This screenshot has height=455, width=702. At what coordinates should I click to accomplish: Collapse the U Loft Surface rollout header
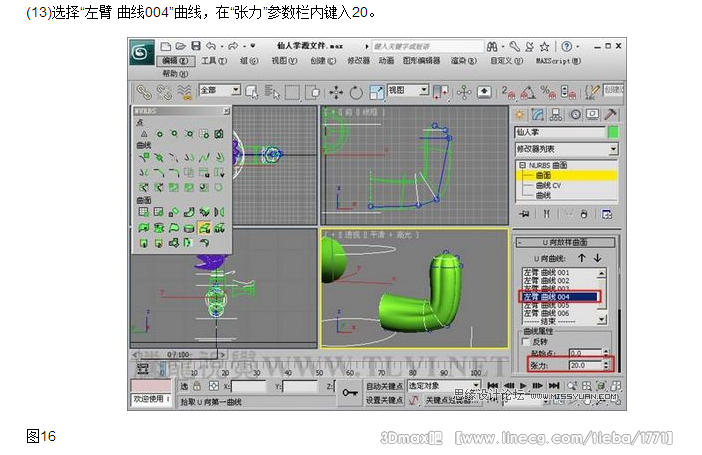[x=565, y=242]
